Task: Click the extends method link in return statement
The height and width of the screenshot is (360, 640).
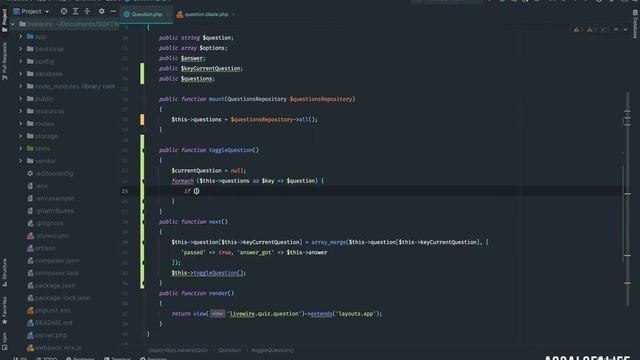Action: point(321,314)
